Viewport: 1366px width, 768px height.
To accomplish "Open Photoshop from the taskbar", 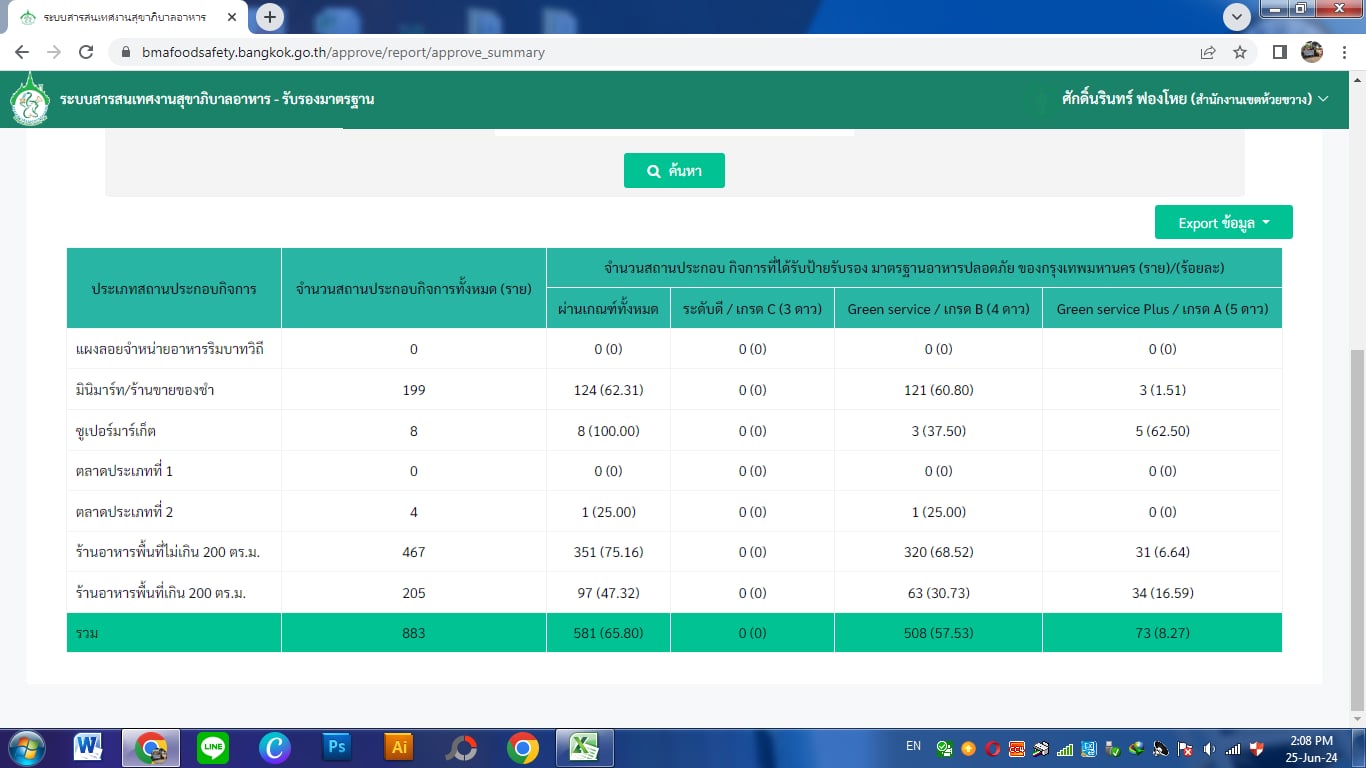I will (337, 747).
